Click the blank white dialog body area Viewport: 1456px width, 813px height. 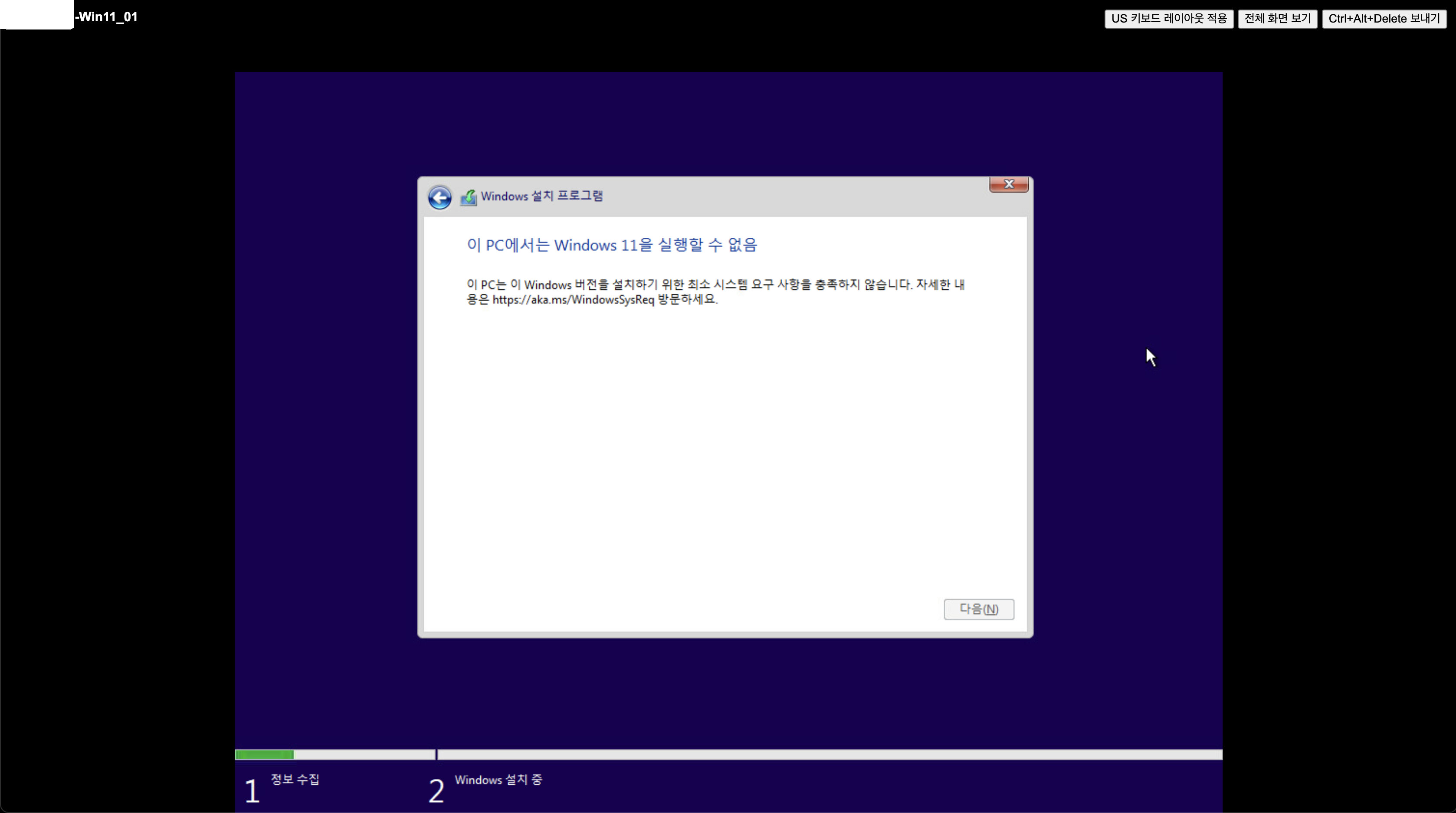pyautogui.click(x=725, y=452)
